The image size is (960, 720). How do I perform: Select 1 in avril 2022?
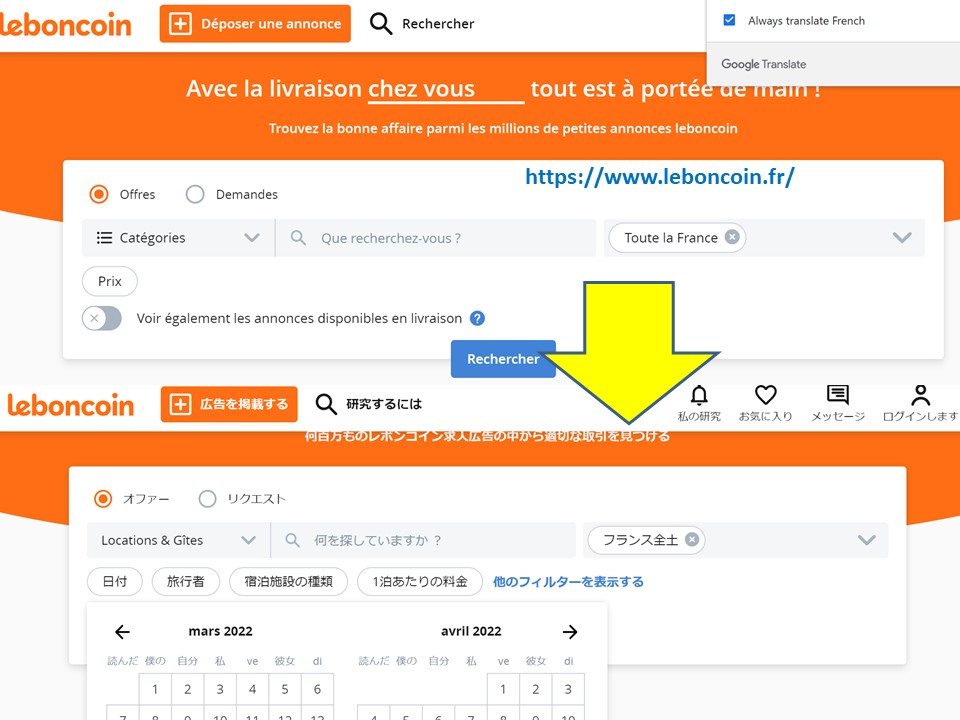click(x=503, y=689)
